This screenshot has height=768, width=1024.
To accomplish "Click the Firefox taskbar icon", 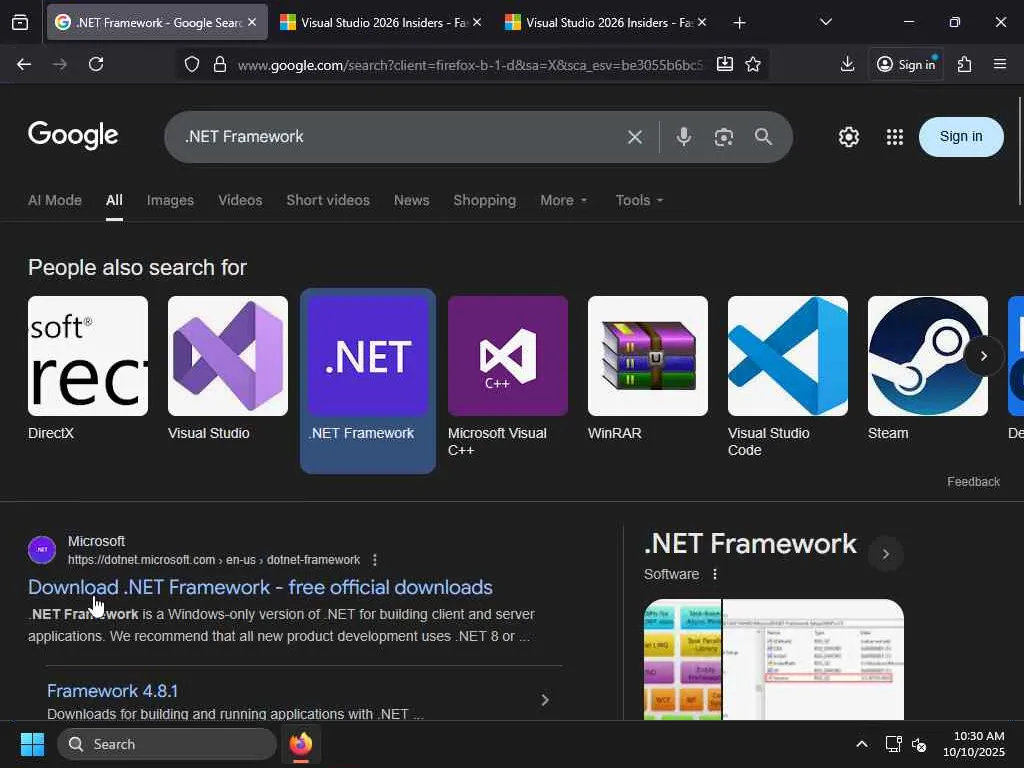I will (300, 744).
